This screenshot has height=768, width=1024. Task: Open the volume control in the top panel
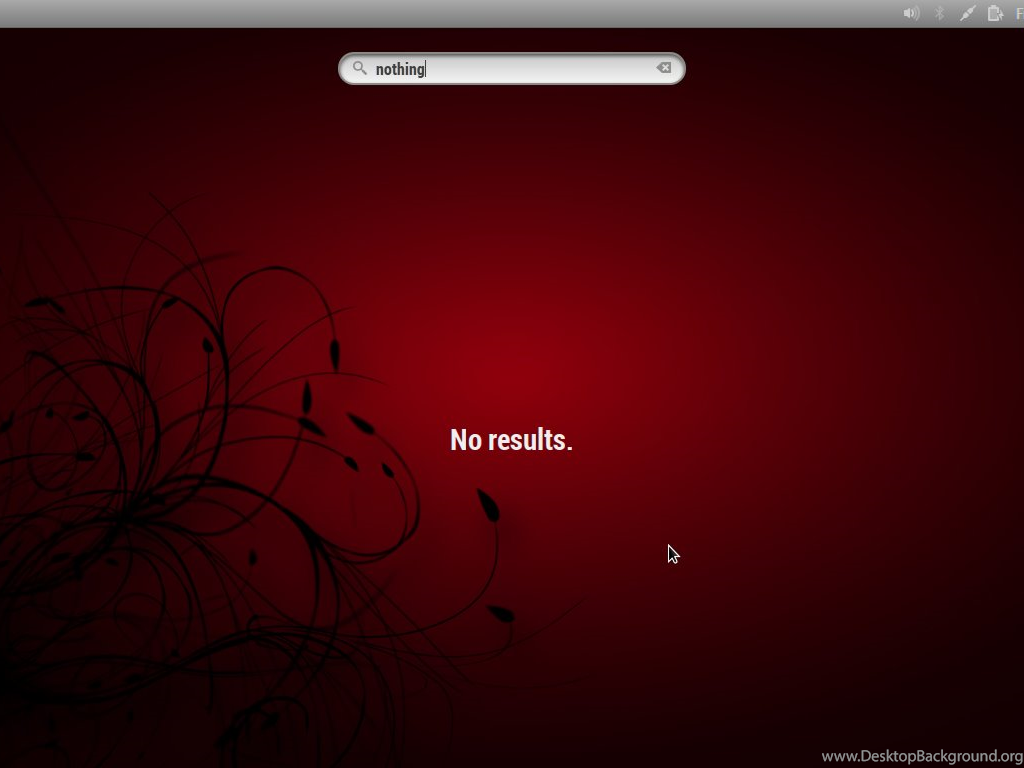click(x=911, y=13)
